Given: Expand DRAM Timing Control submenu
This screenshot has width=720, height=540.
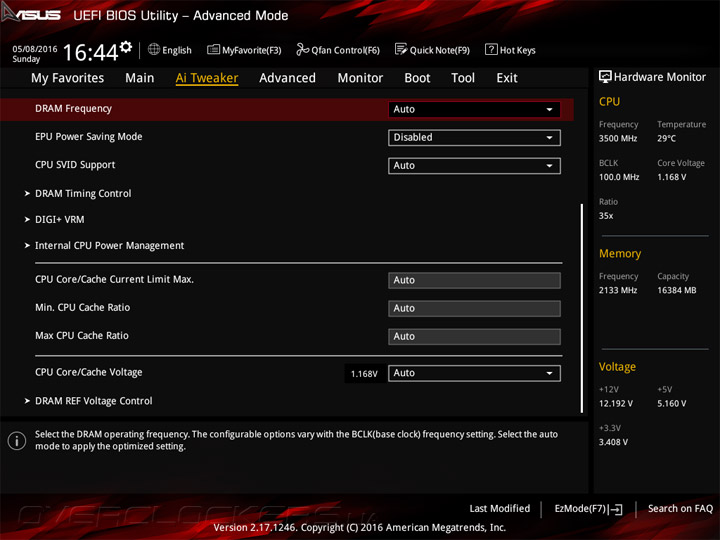Looking at the screenshot, I should click(x=83, y=193).
